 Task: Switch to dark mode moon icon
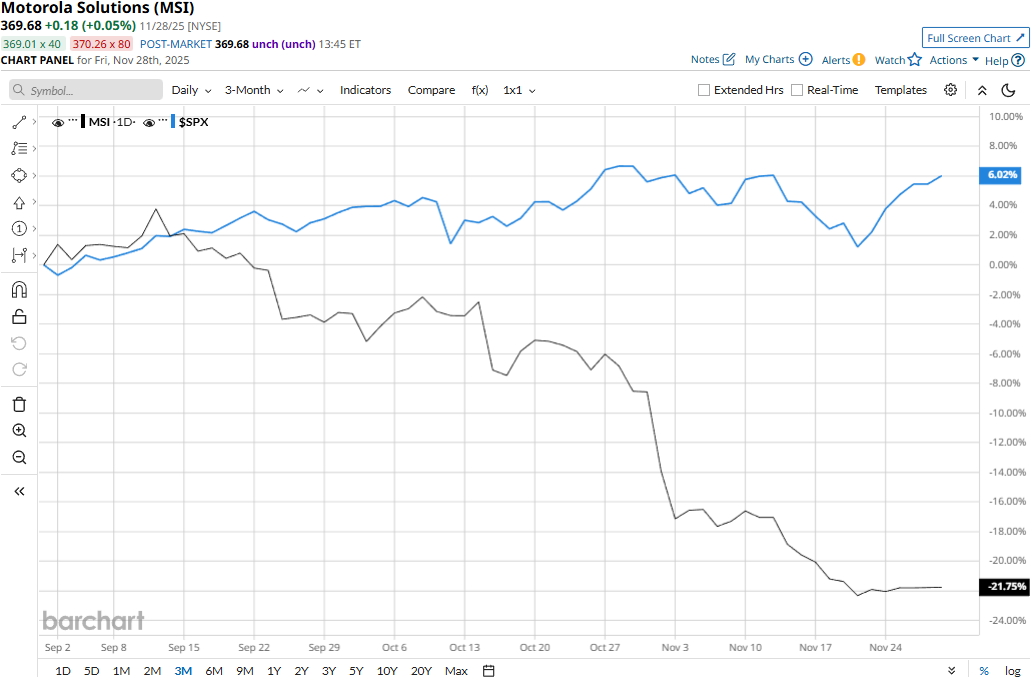point(1009,90)
